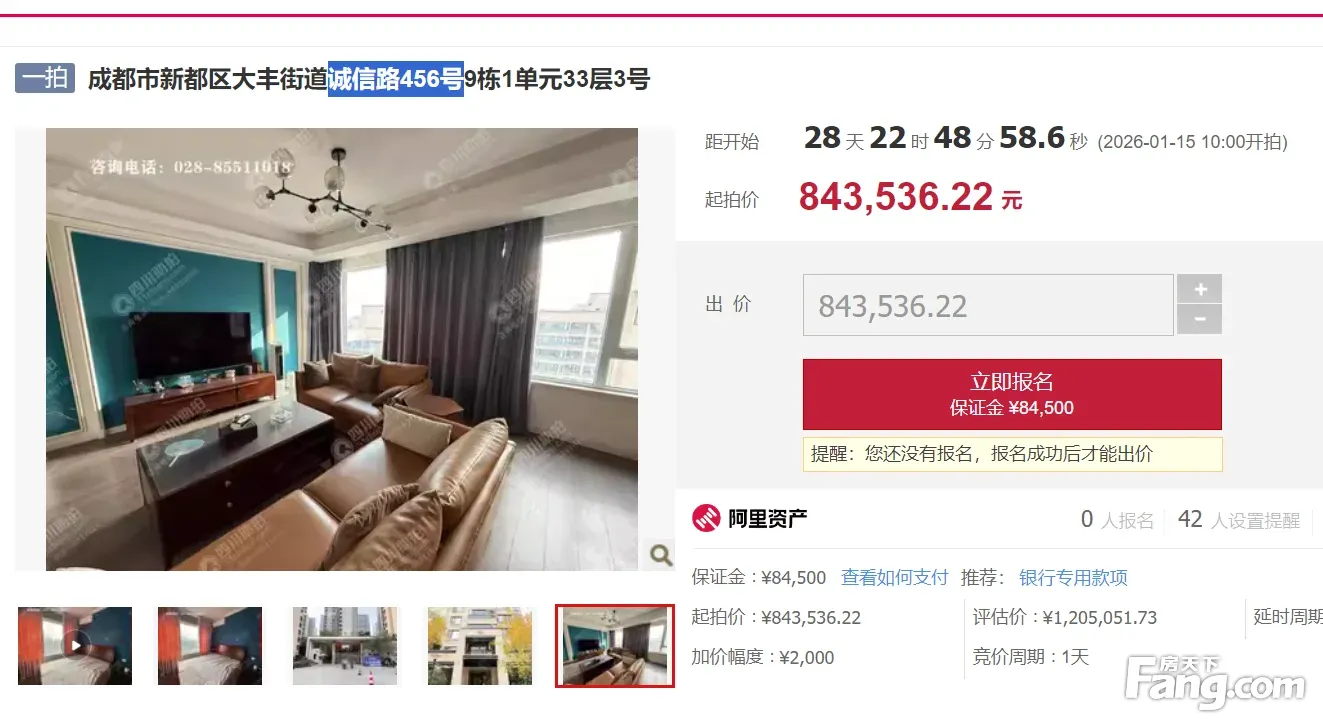Follow the 银行专用款项 link
This screenshot has height=724, width=1323.
pyautogui.click(x=1073, y=578)
